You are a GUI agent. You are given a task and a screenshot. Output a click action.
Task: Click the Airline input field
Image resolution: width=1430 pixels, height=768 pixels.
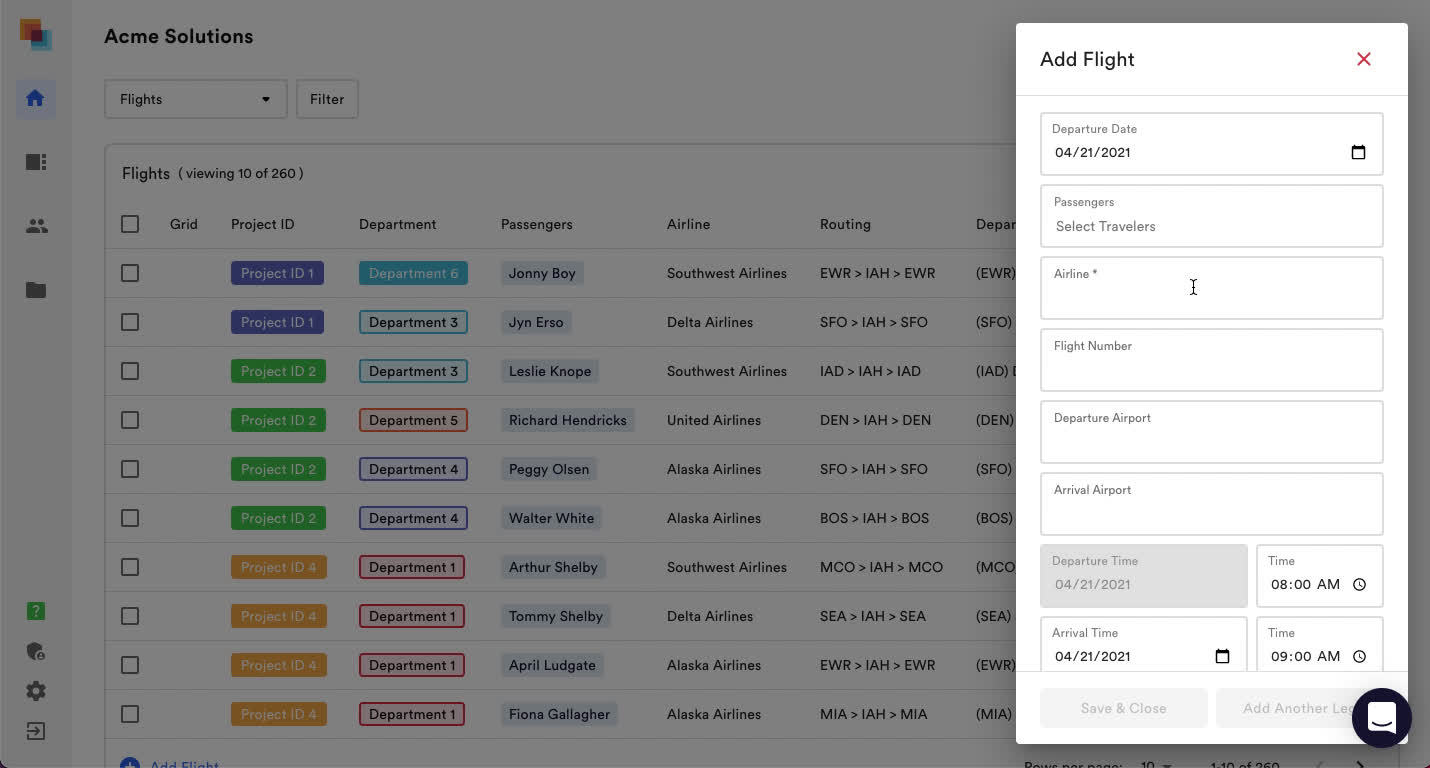pyautogui.click(x=1212, y=288)
